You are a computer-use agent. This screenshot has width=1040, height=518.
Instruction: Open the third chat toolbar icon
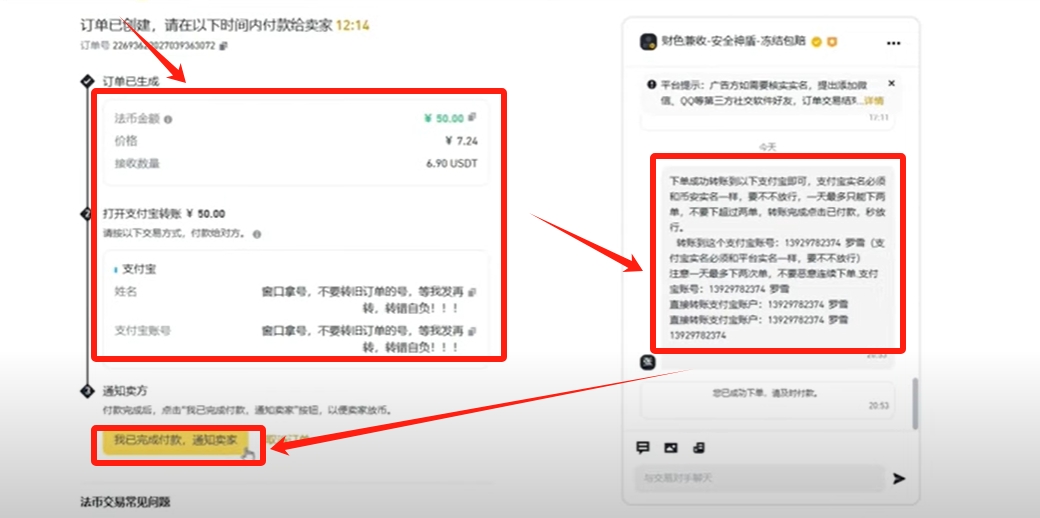[698, 448]
